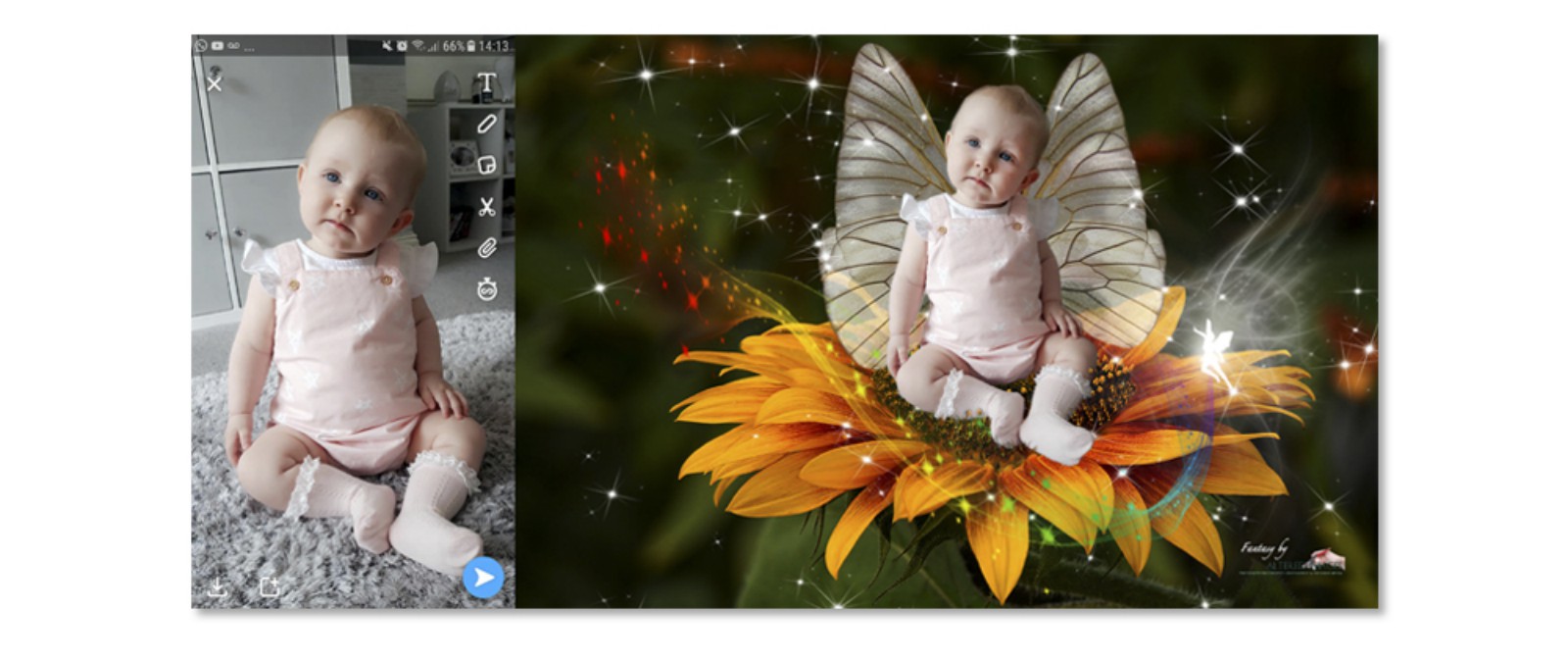The height and width of the screenshot is (662, 1568).
Task: Open the sticker picker
Action: point(486,165)
